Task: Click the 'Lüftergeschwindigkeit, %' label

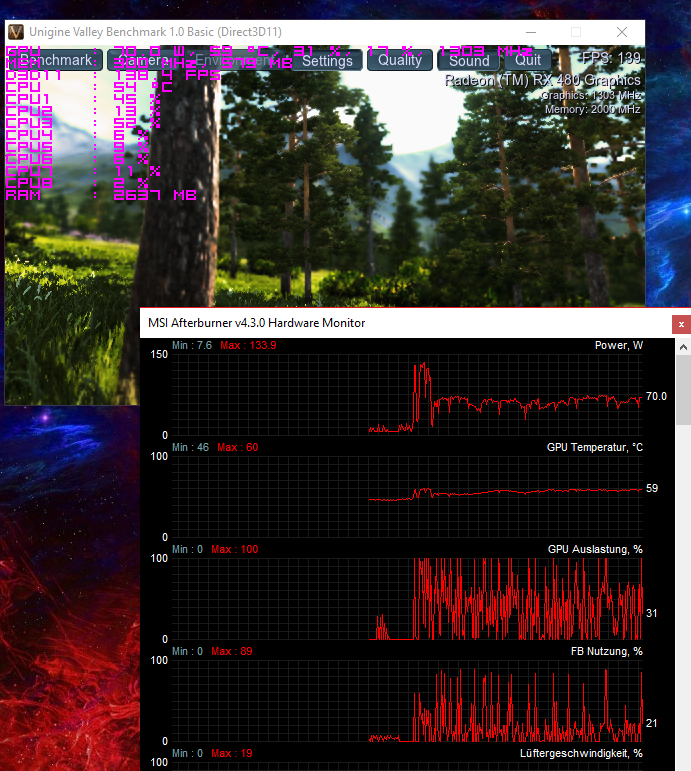Action: tap(581, 753)
